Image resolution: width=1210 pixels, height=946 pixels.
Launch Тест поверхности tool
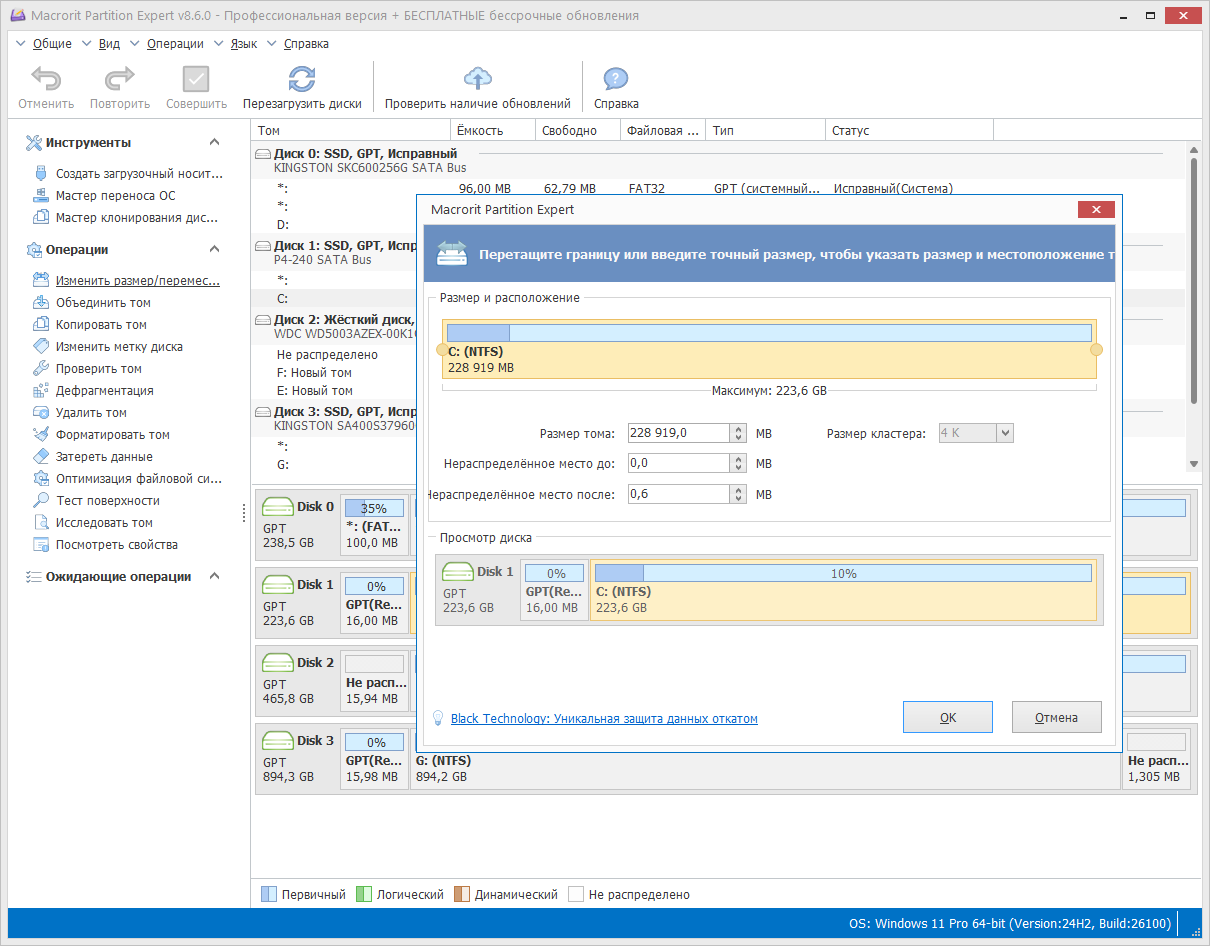(108, 501)
